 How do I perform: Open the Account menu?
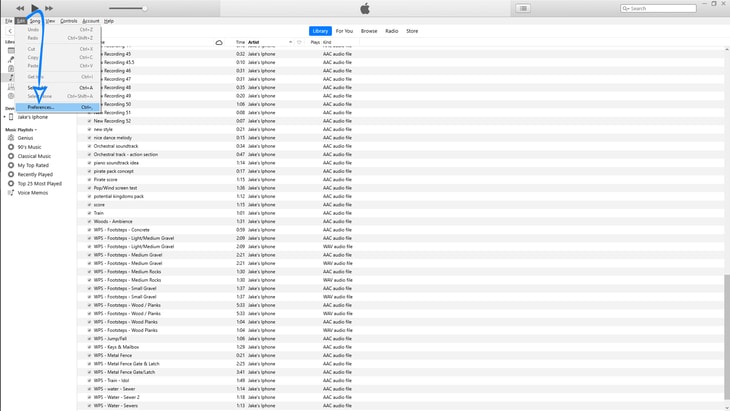91,21
